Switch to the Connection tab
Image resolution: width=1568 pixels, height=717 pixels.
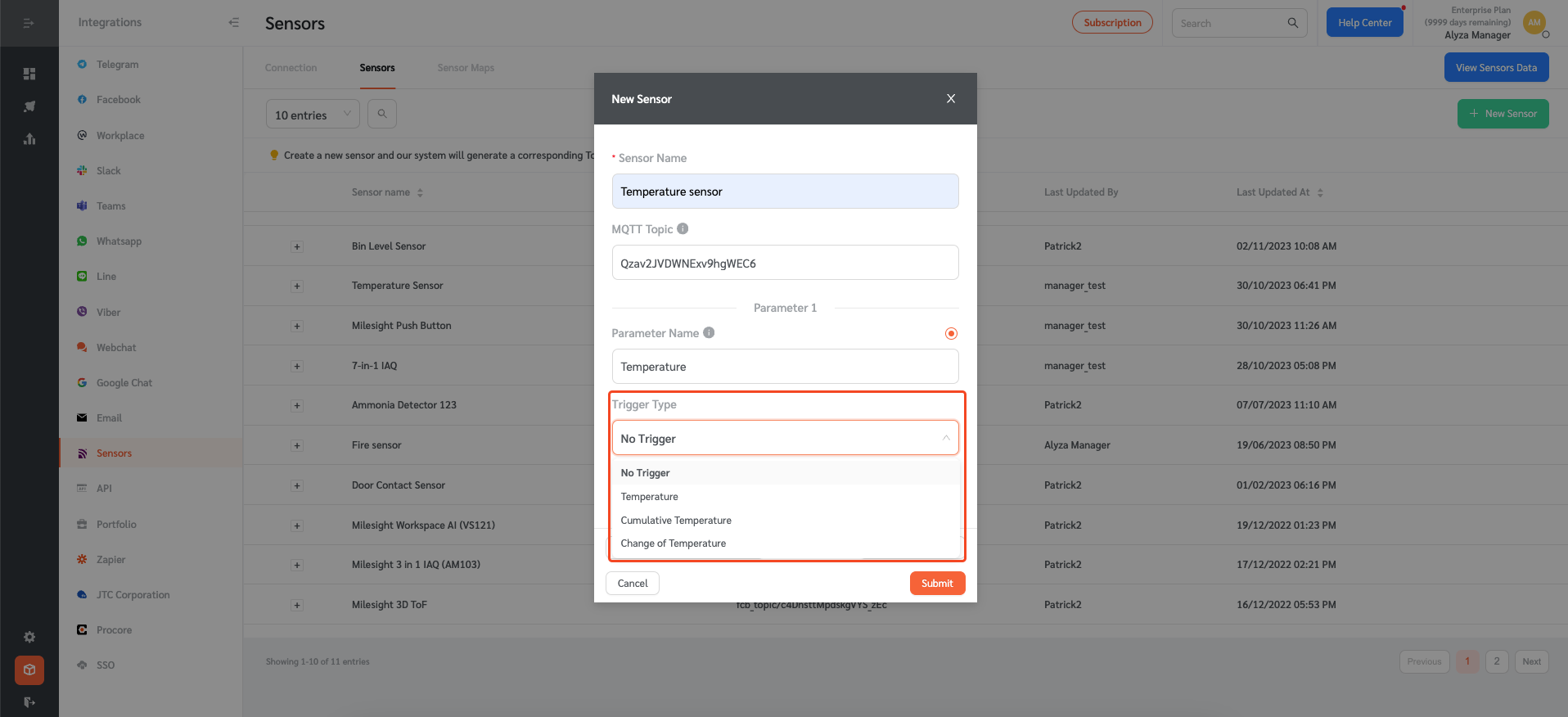click(291, 68)
